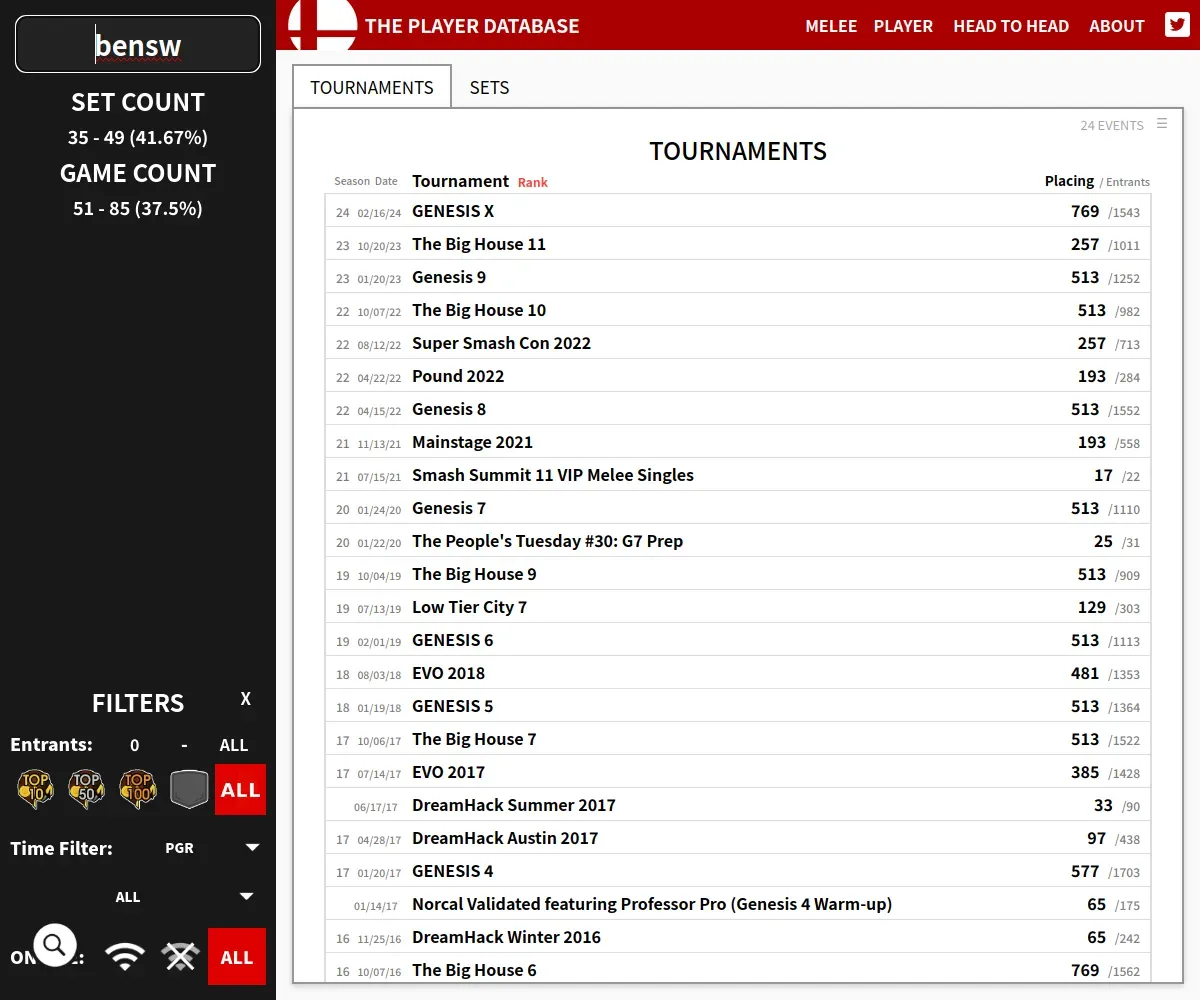
Task: Click the Entrants minimum value 0
Action: [135, 745]
